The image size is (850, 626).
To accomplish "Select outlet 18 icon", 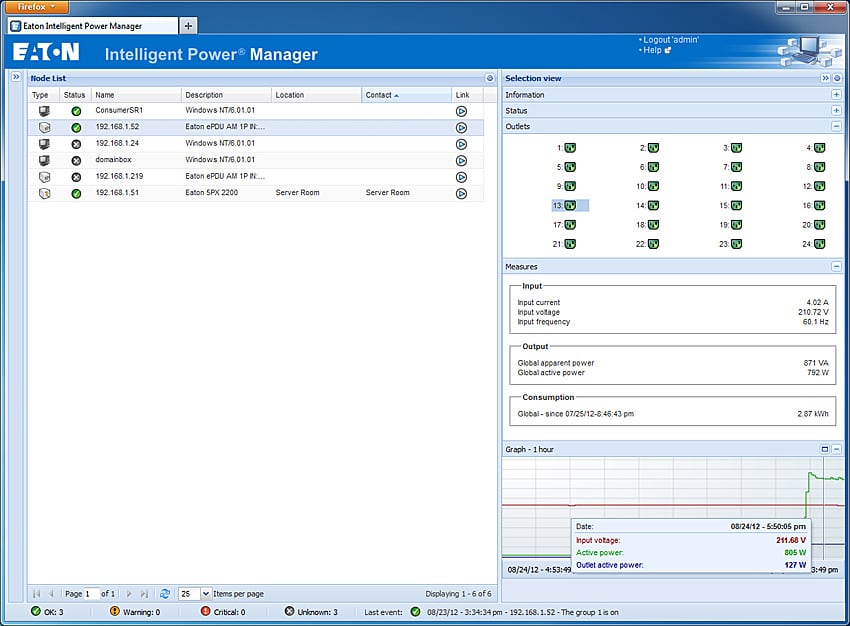I will [x=653, y=225].
